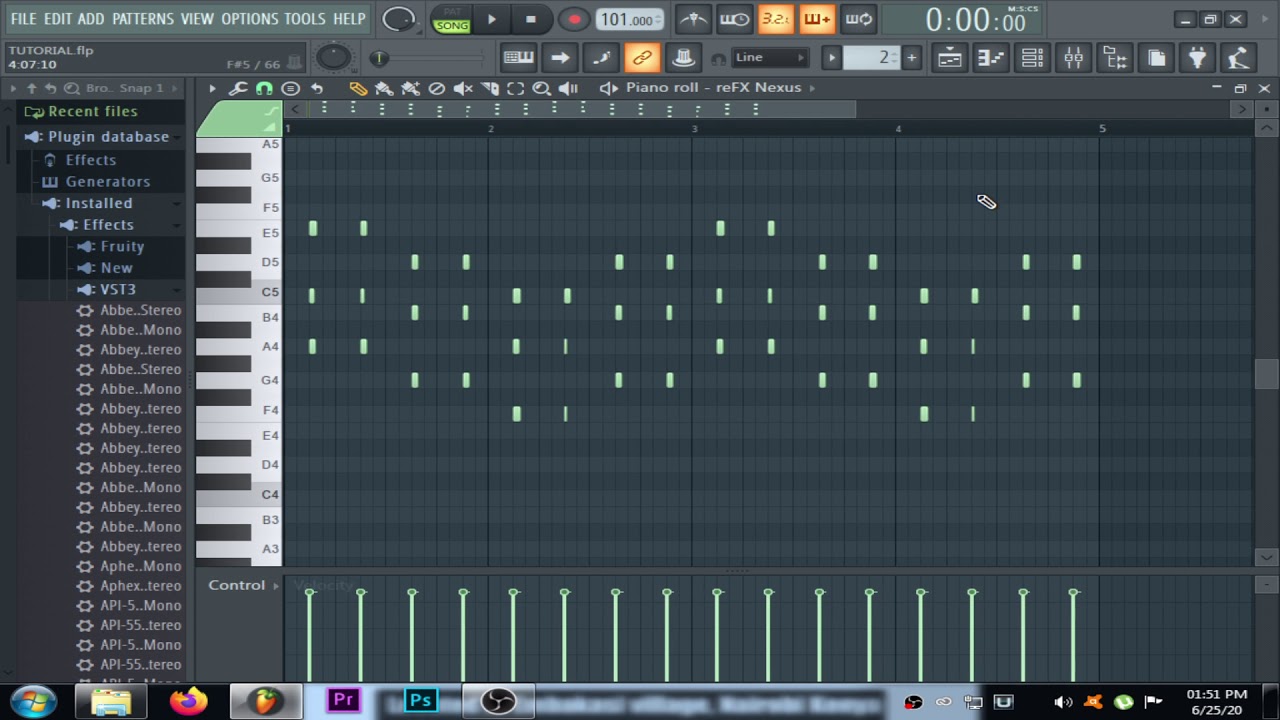Click the tempo value 101.000
The image size is (1280, 720).
coord(629,20)
